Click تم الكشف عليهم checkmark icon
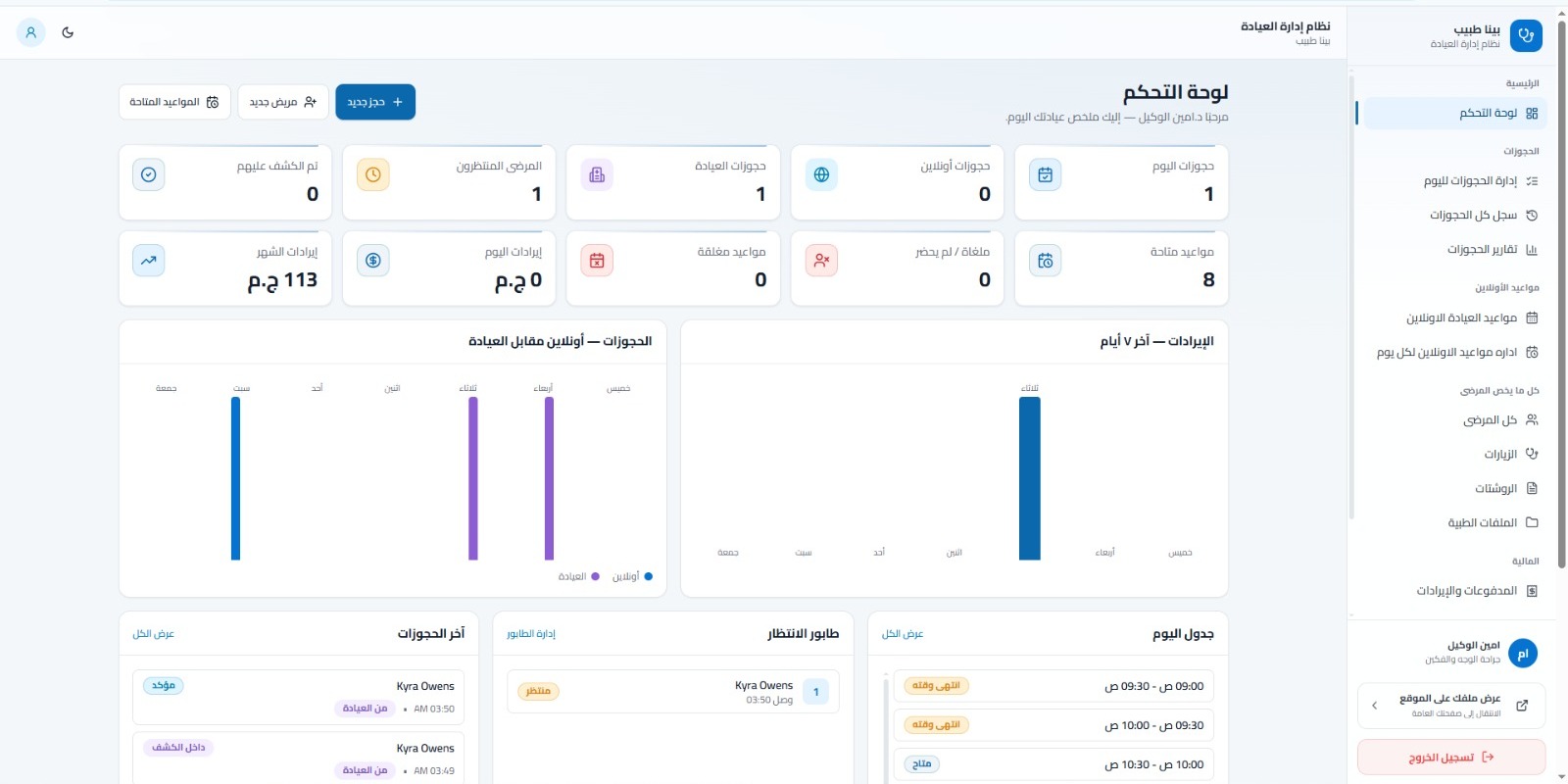This screenshot has height=784, width=1568. coord(149,174)
